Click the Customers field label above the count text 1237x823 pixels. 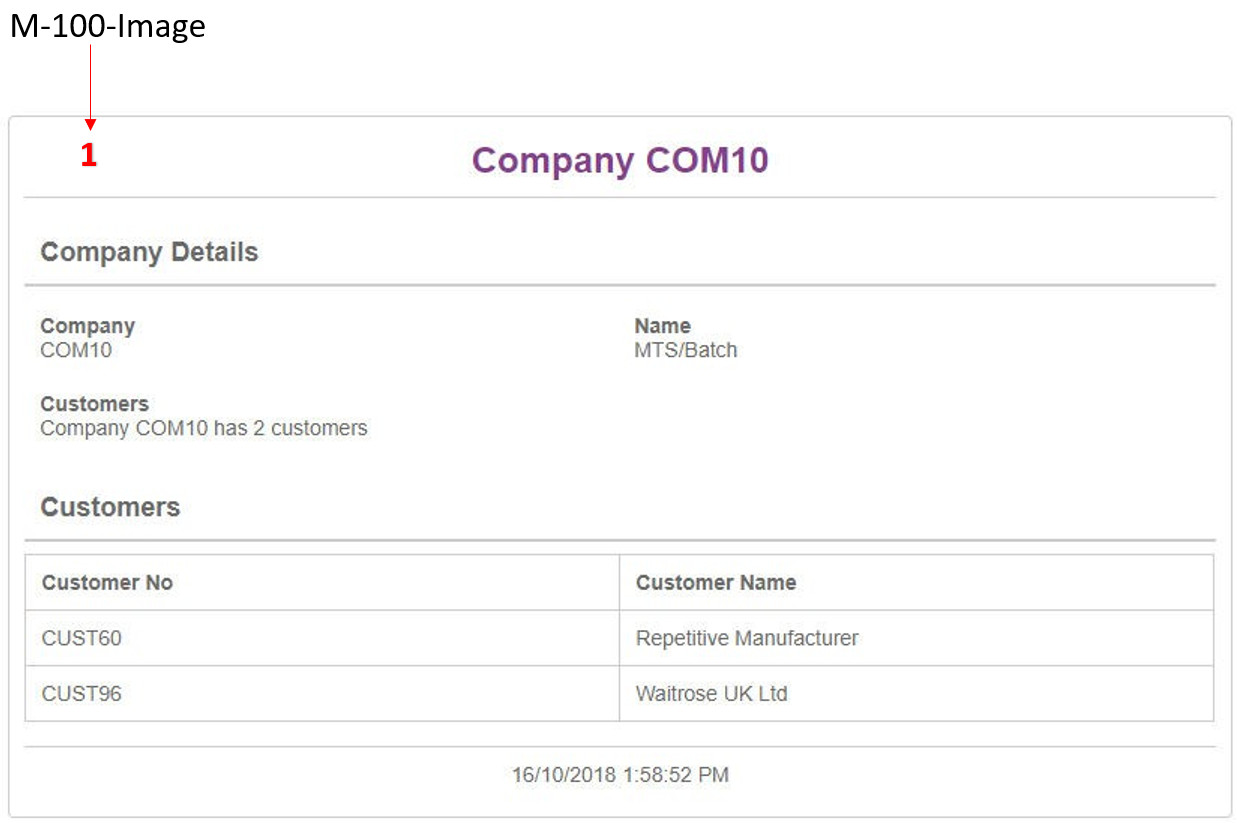tap(94, 404)
